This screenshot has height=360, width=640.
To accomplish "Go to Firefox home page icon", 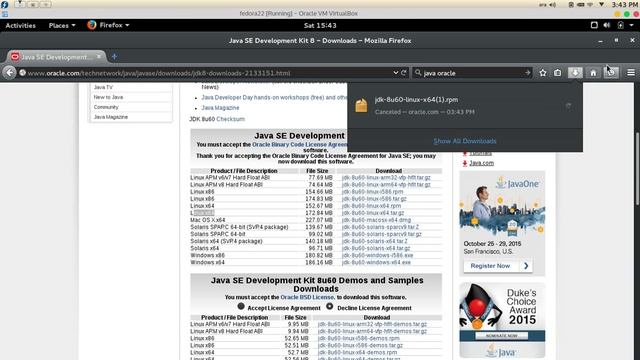I will [x=593, y=73].
